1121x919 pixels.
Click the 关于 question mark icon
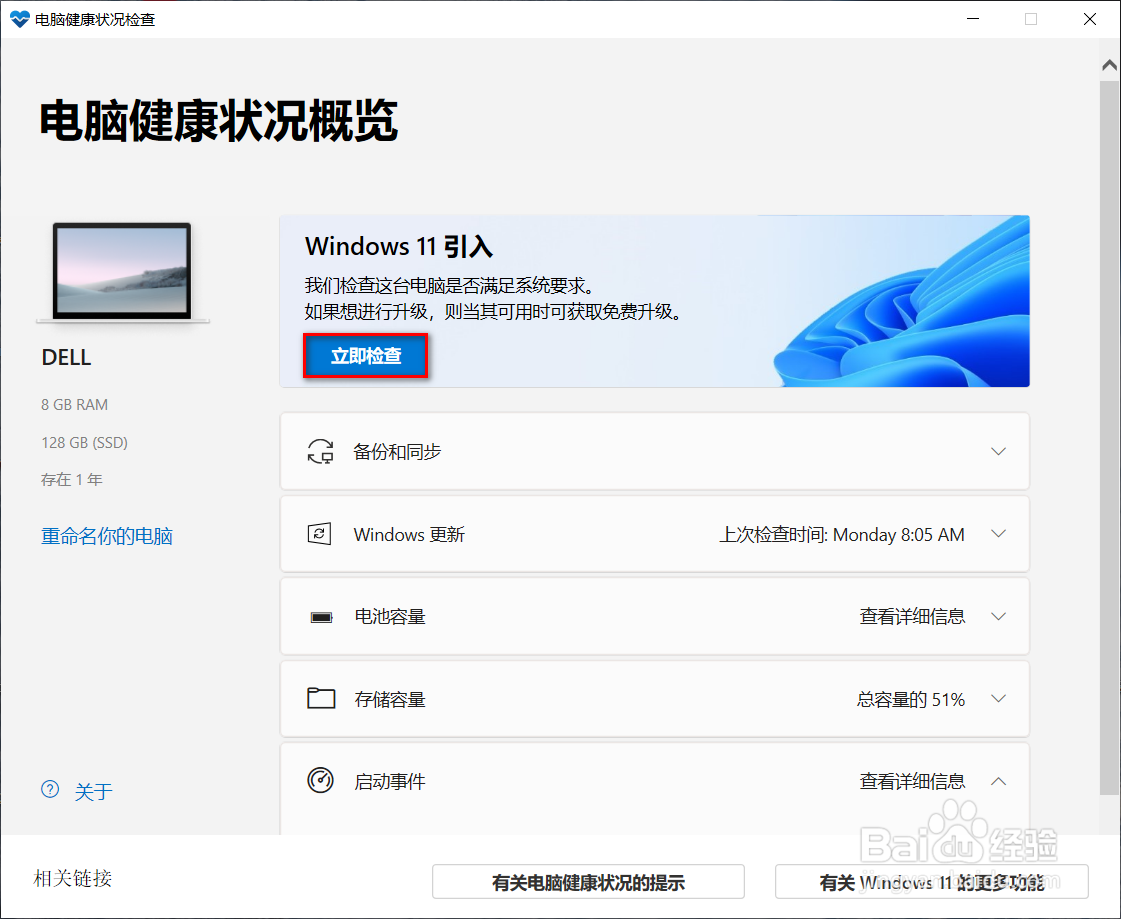(50, 790)
